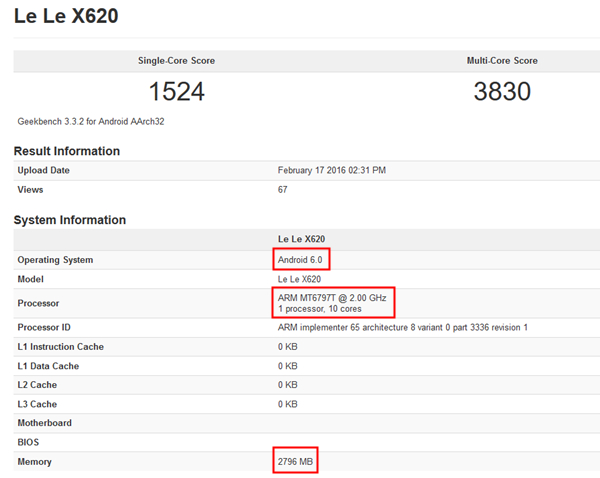
Task: Select the "Single-Core Score" header
Action: (176, 60)
